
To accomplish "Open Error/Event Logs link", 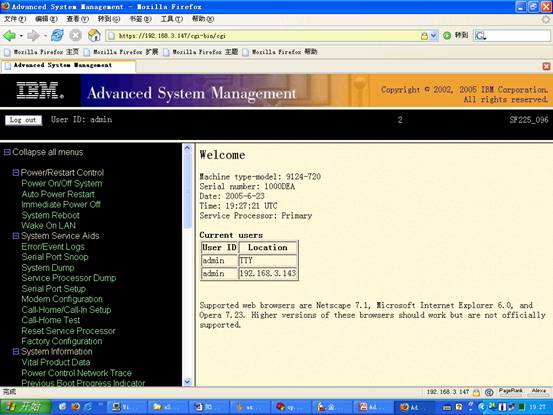I will click(x=53, y=247).
